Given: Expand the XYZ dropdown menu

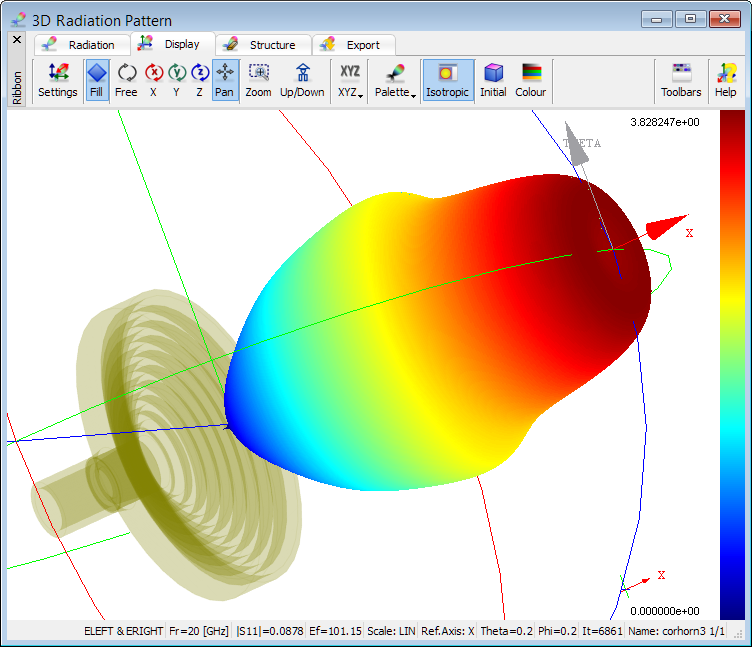Looking at the screenshot, I should click(x=350, y=80).
